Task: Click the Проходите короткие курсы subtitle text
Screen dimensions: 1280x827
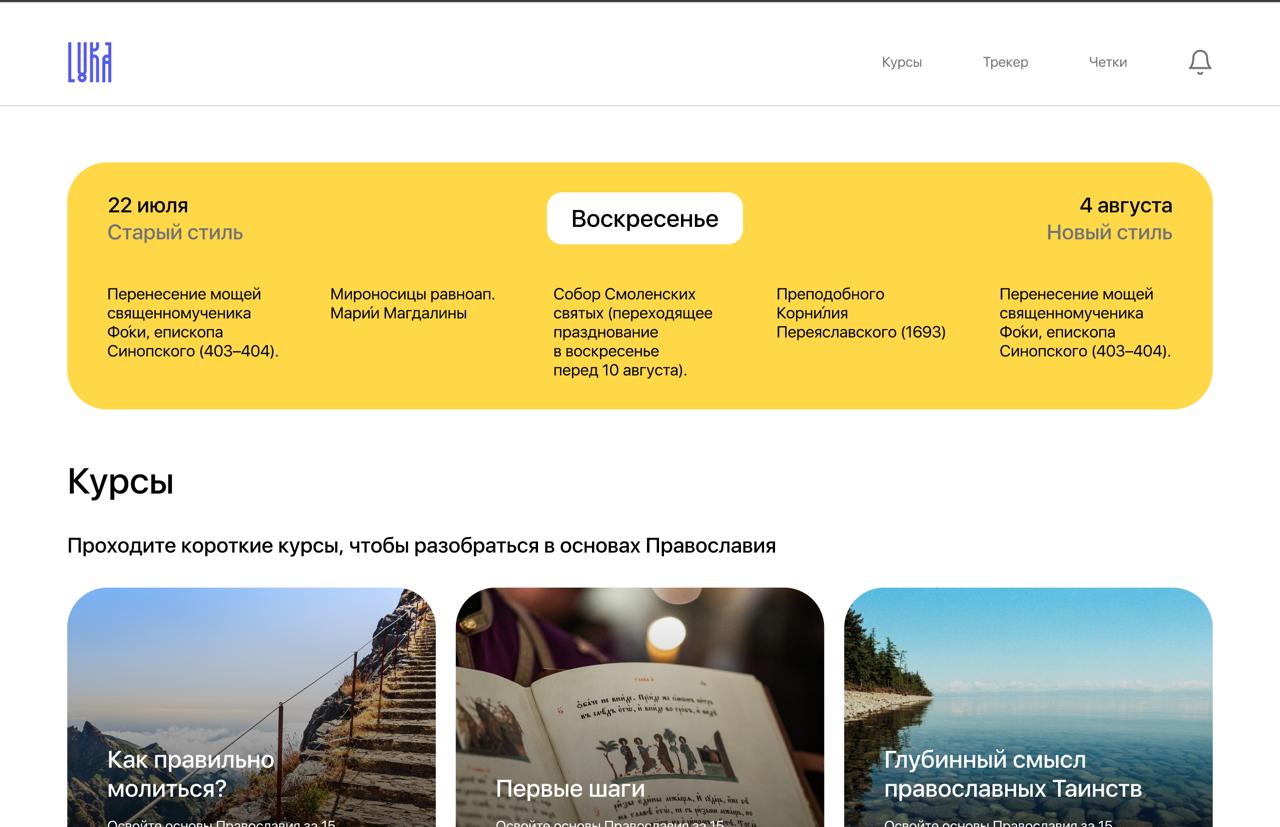Action: 421,546
